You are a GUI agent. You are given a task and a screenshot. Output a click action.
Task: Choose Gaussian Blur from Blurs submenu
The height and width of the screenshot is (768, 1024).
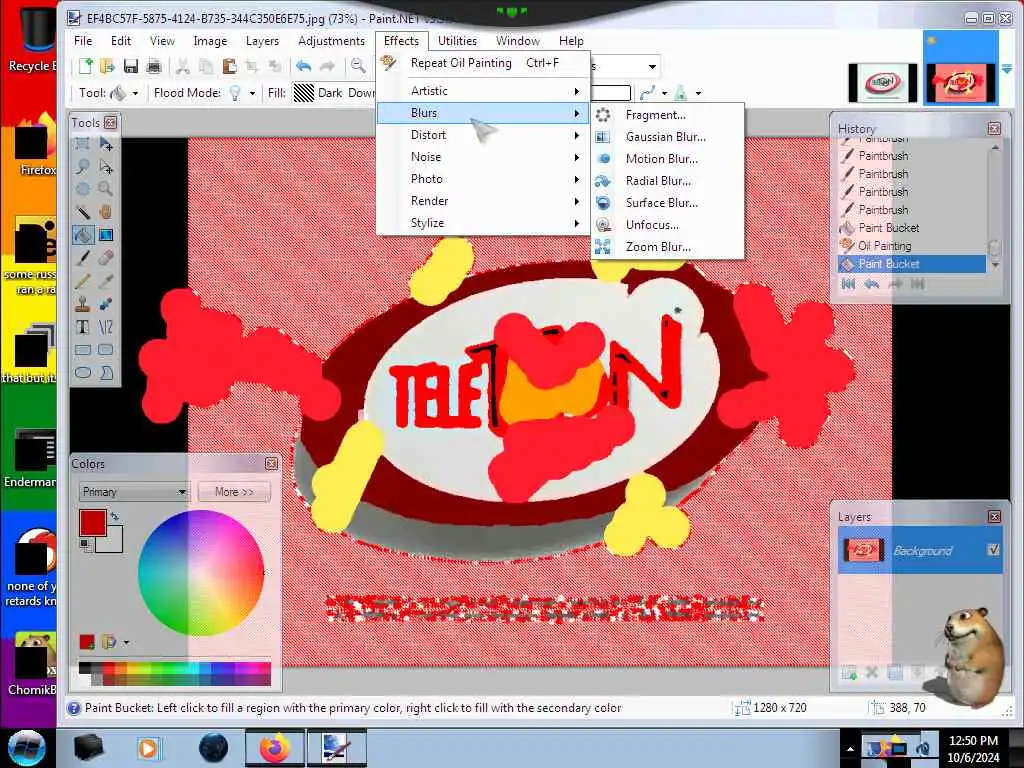pos(667,136)
